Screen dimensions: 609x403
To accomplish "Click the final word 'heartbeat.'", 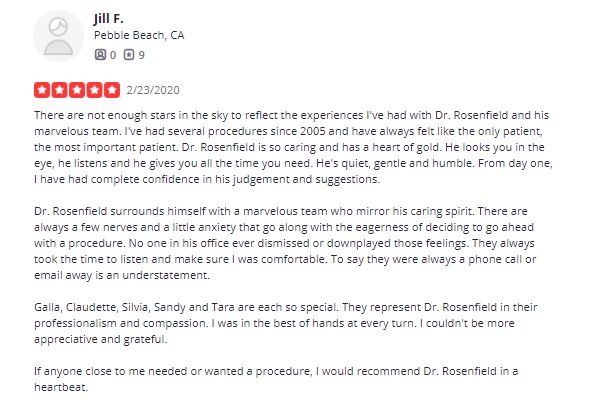I will pos(61,387).
